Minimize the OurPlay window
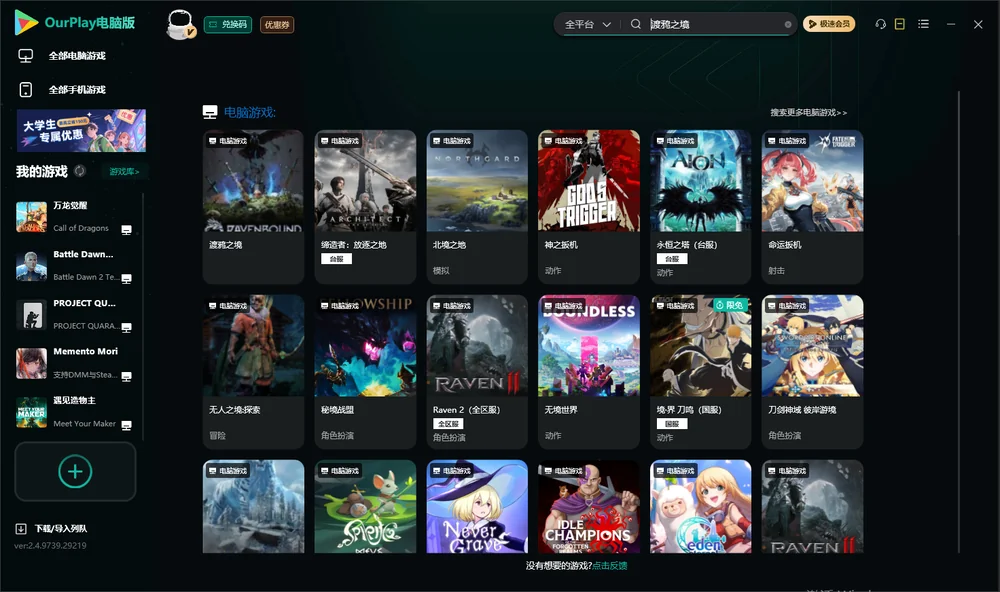 click(x=951, y=24)
